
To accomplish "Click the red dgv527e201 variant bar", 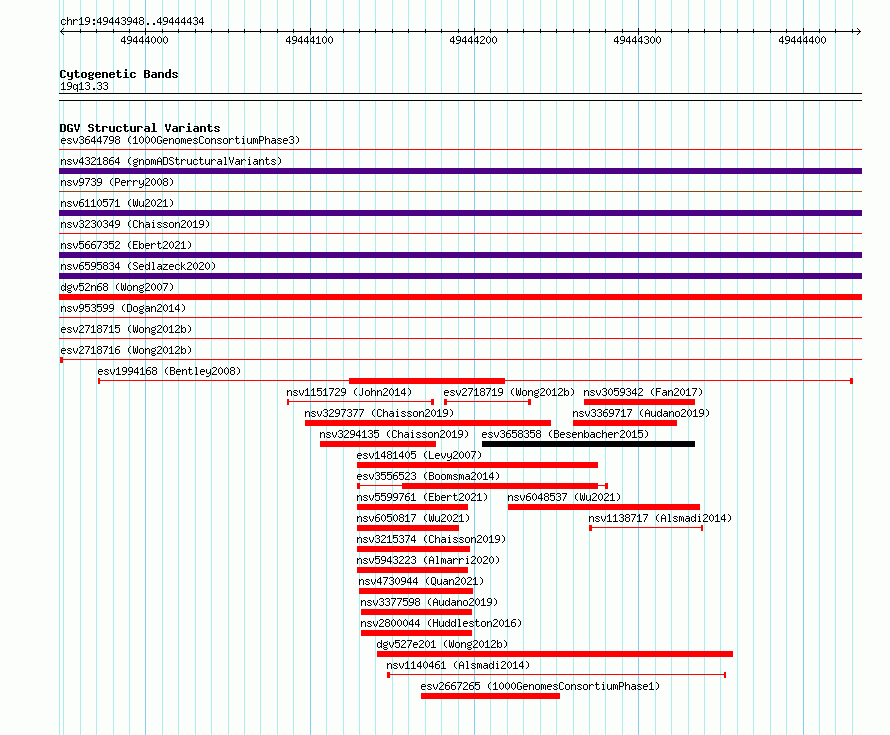I will pos(555,654).
